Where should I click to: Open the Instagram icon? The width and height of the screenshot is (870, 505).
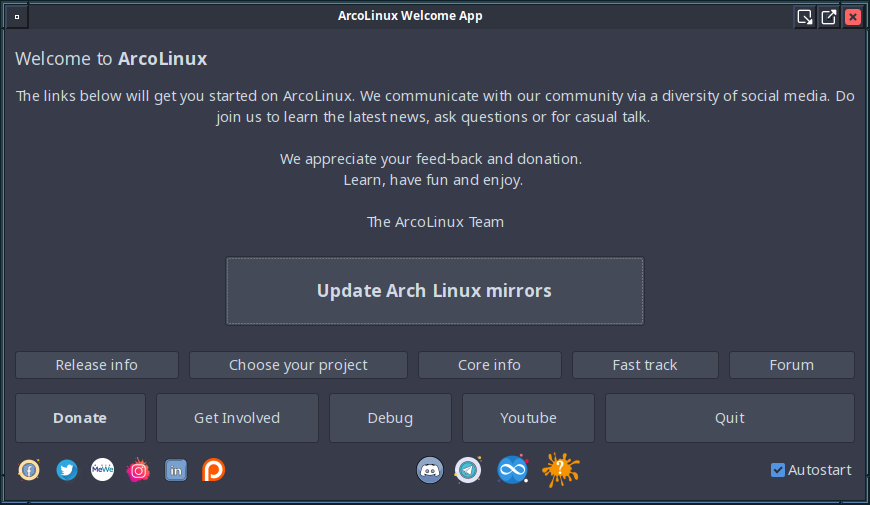(x=138, y=470)
